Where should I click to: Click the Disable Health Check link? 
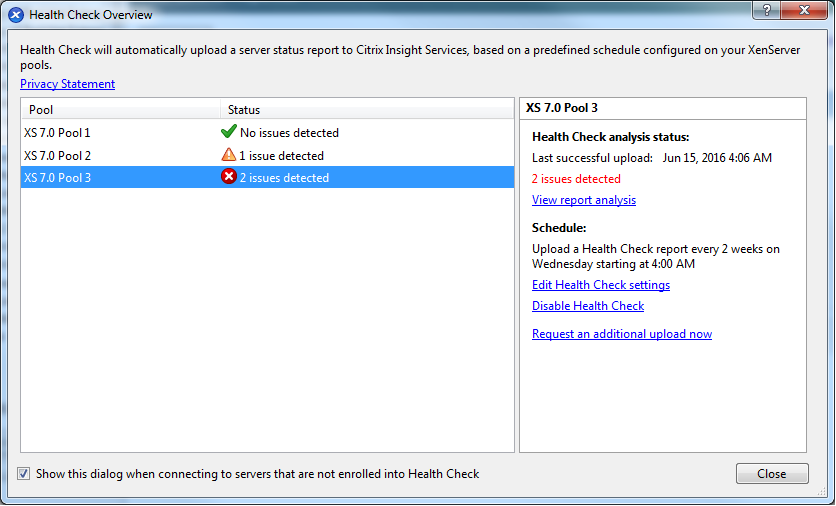[588, 306]
